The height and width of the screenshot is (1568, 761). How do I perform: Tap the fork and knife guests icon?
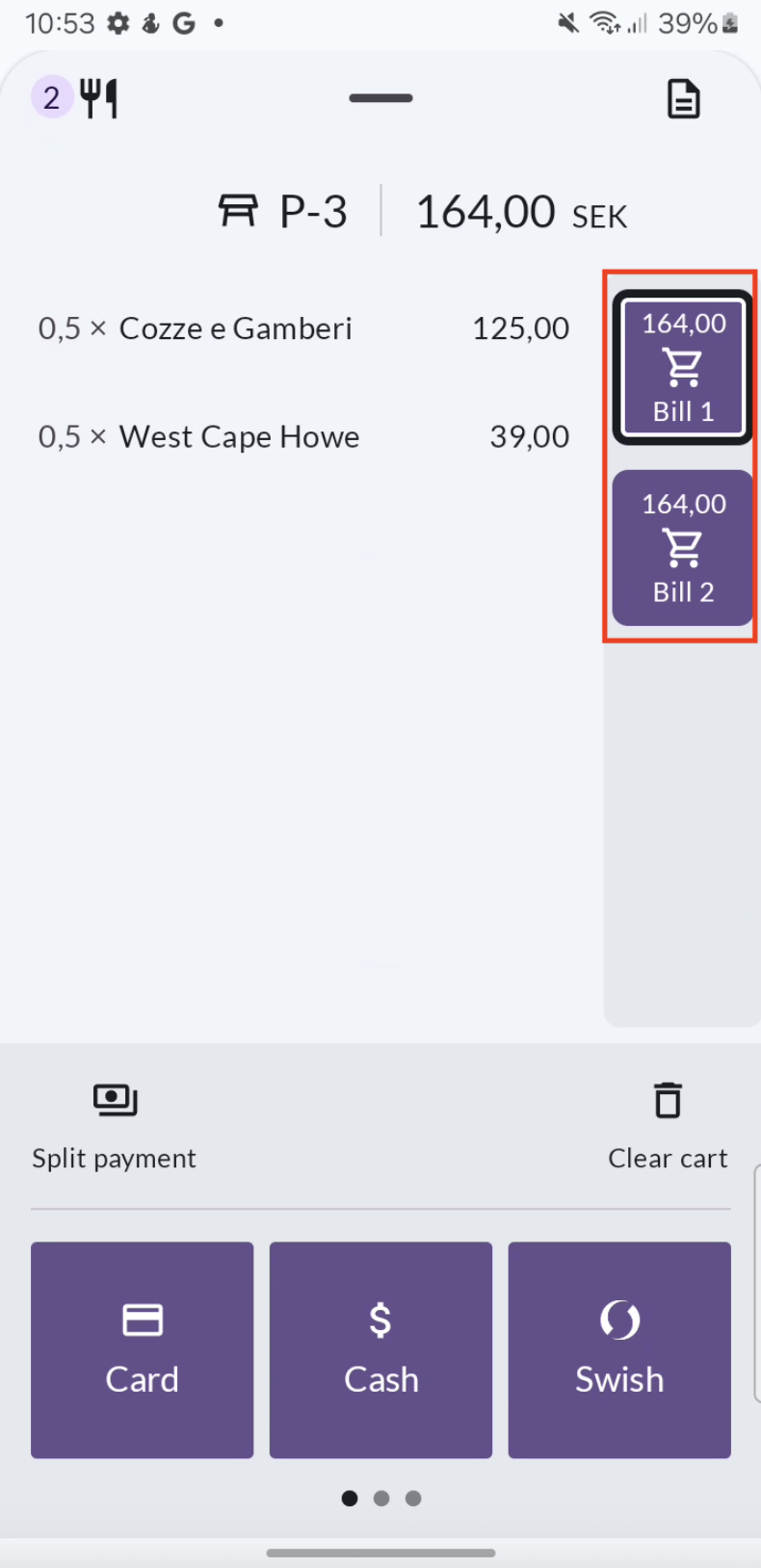click(98, 98)
